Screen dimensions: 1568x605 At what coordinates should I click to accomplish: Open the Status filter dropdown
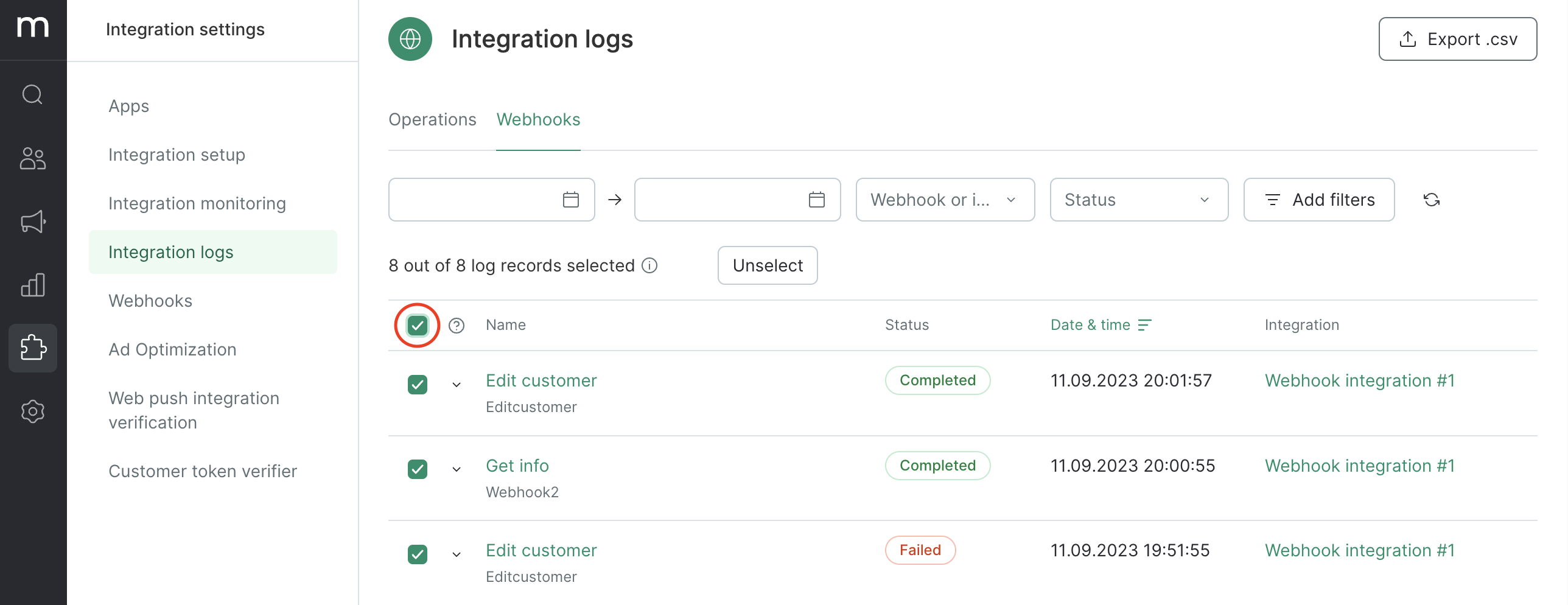1139,200
